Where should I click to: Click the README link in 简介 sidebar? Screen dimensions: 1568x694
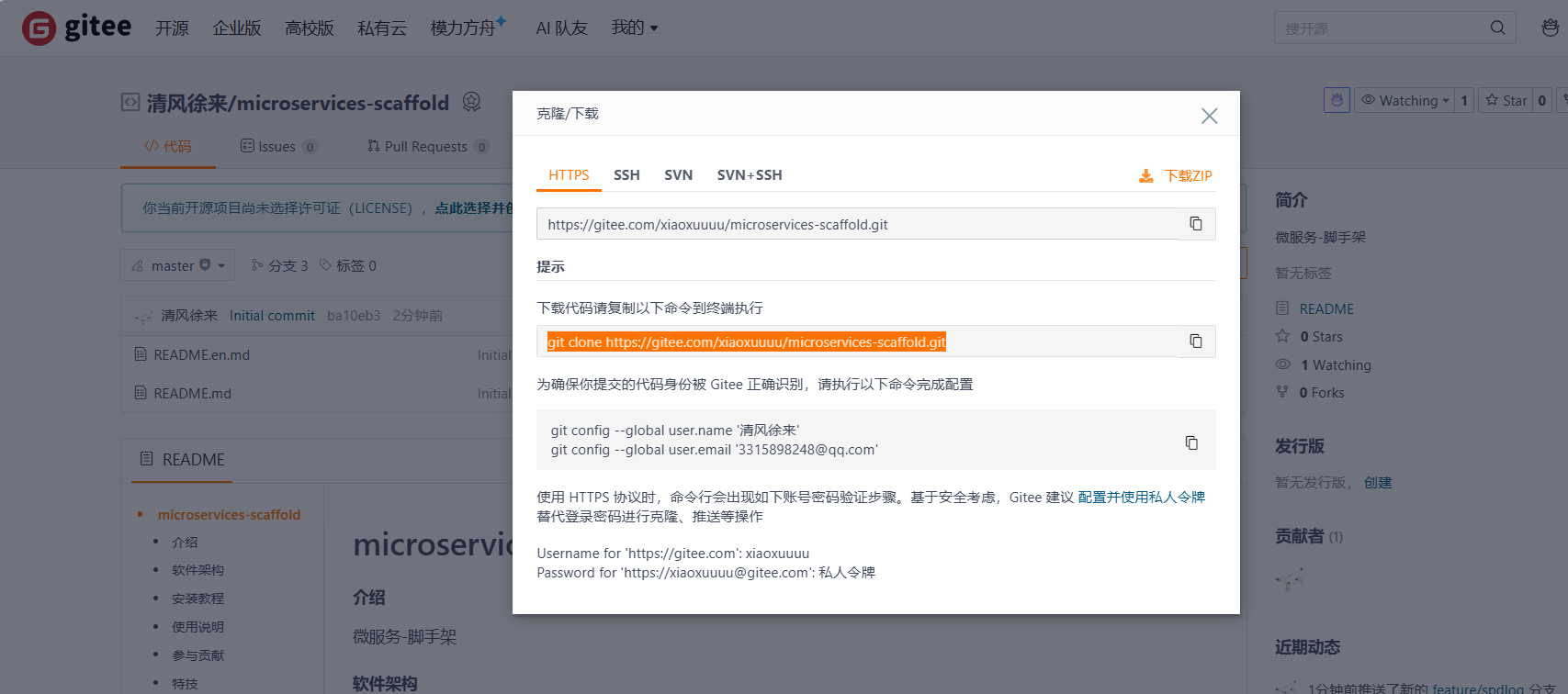tap(1326, 308)
